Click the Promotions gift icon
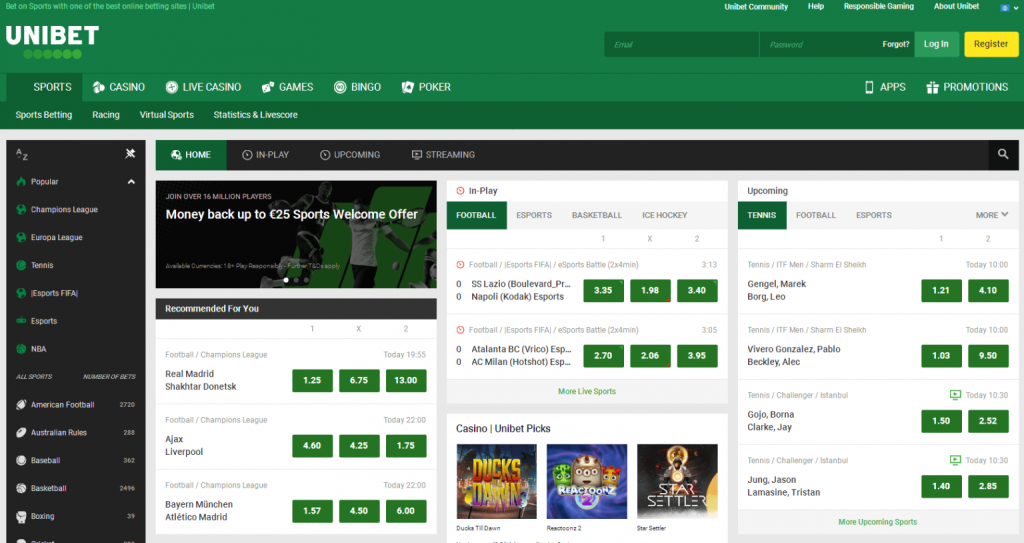The image size is (1024, 543). (x=932, y=87)
